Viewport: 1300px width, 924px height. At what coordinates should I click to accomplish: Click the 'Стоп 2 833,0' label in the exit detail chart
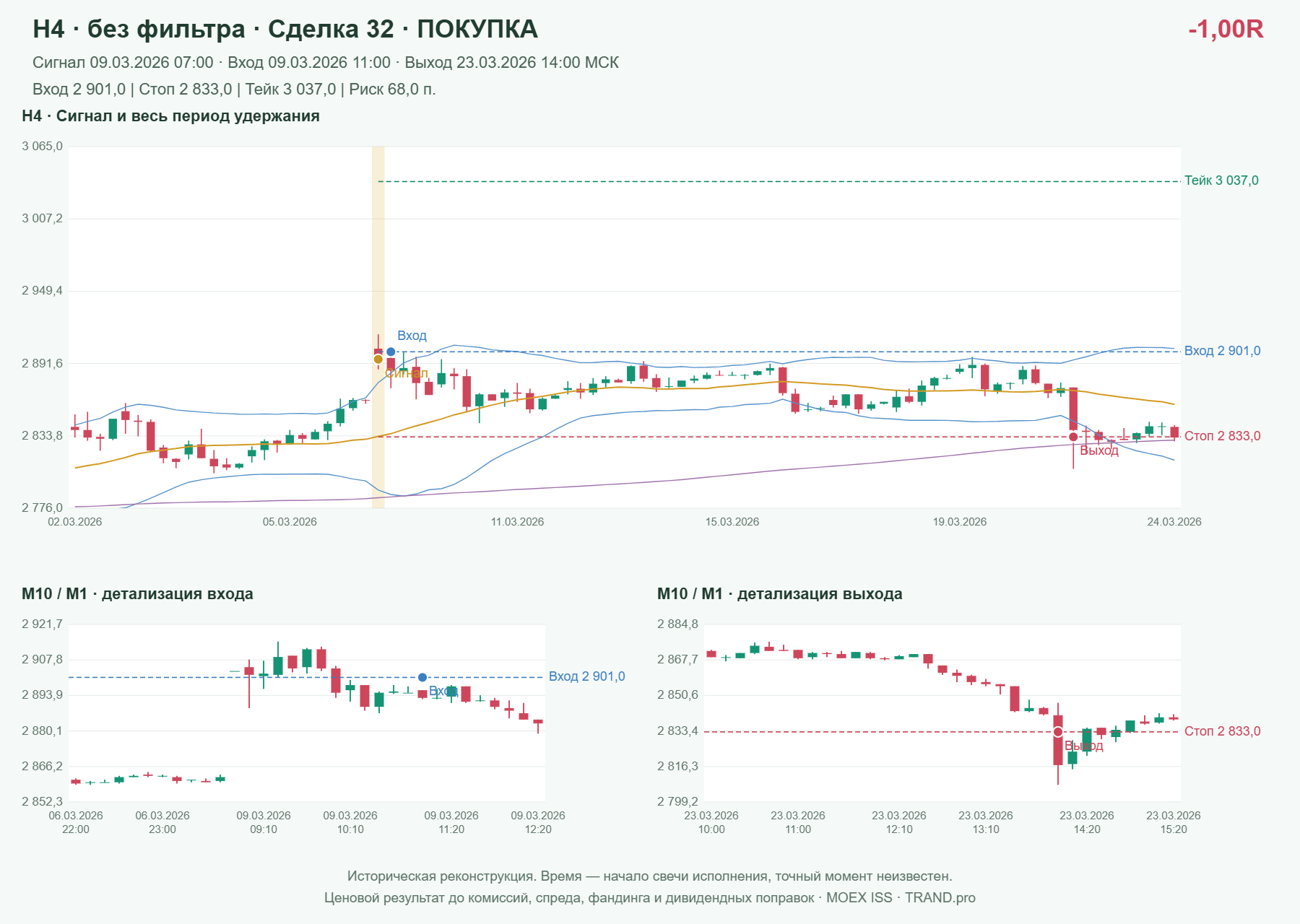pyautogui.click(x=1223, y=731)
